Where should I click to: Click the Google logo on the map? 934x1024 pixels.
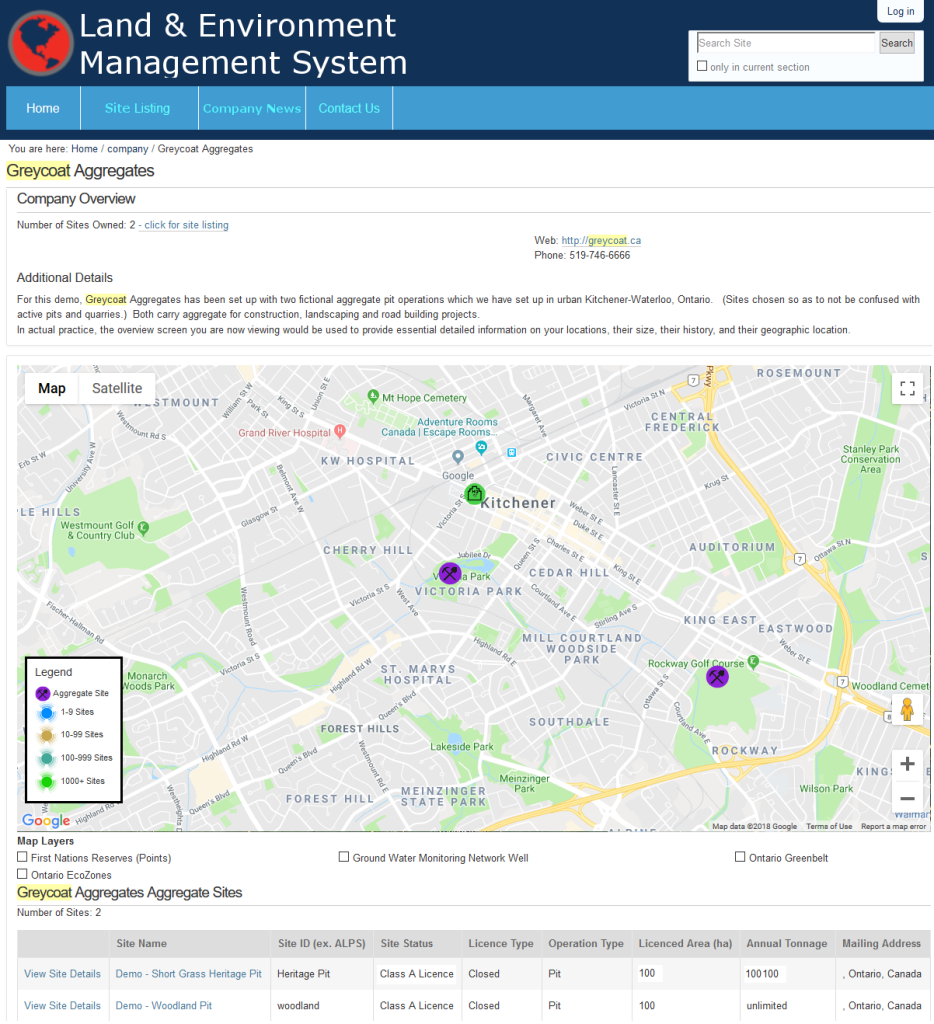coord(46,821)
